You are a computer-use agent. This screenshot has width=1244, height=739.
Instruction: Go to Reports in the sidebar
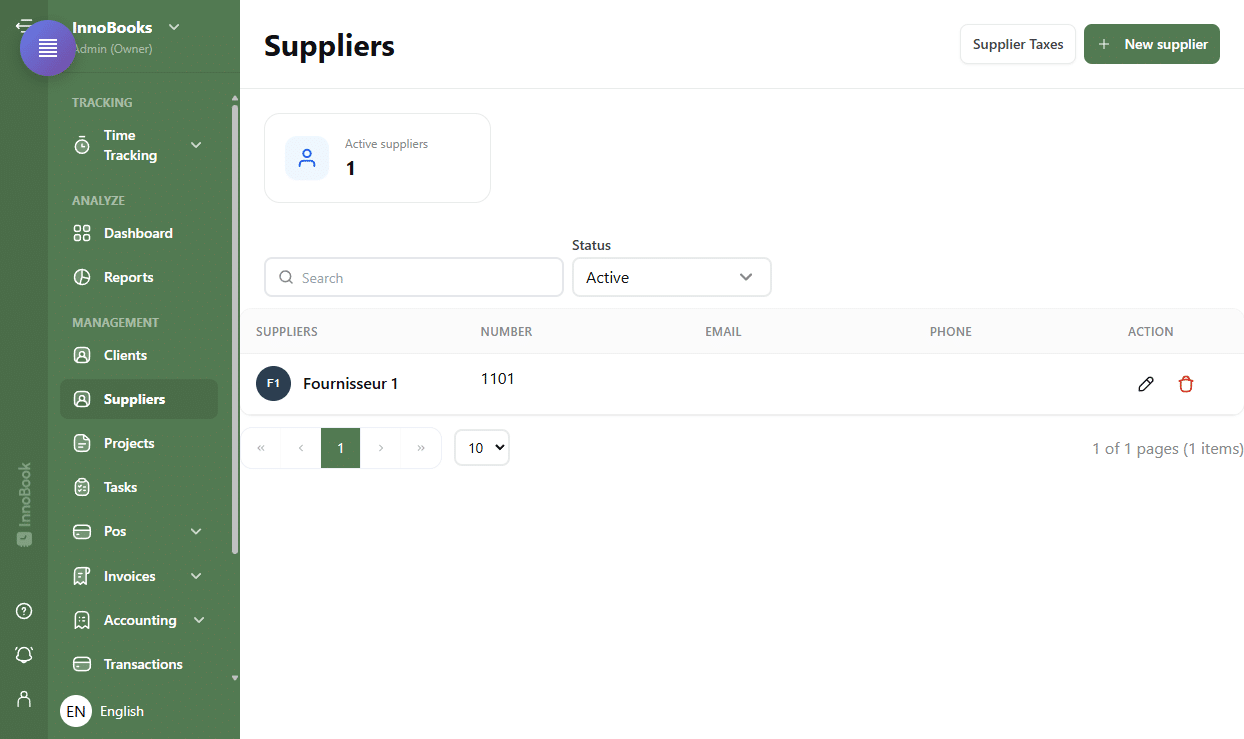[x=139, y=277]
